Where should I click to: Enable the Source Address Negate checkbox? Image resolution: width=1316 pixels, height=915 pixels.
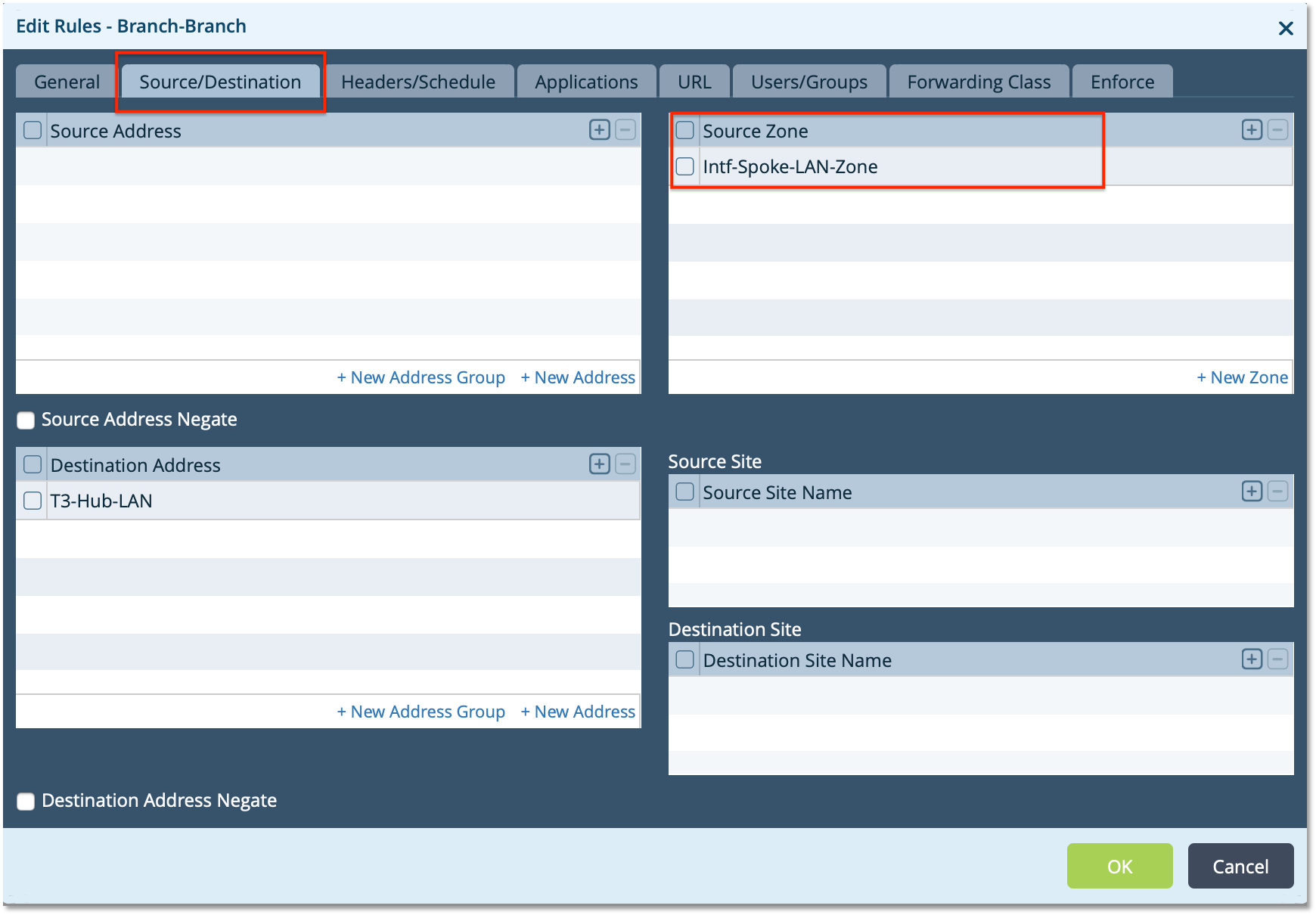[x=26, y=420]
